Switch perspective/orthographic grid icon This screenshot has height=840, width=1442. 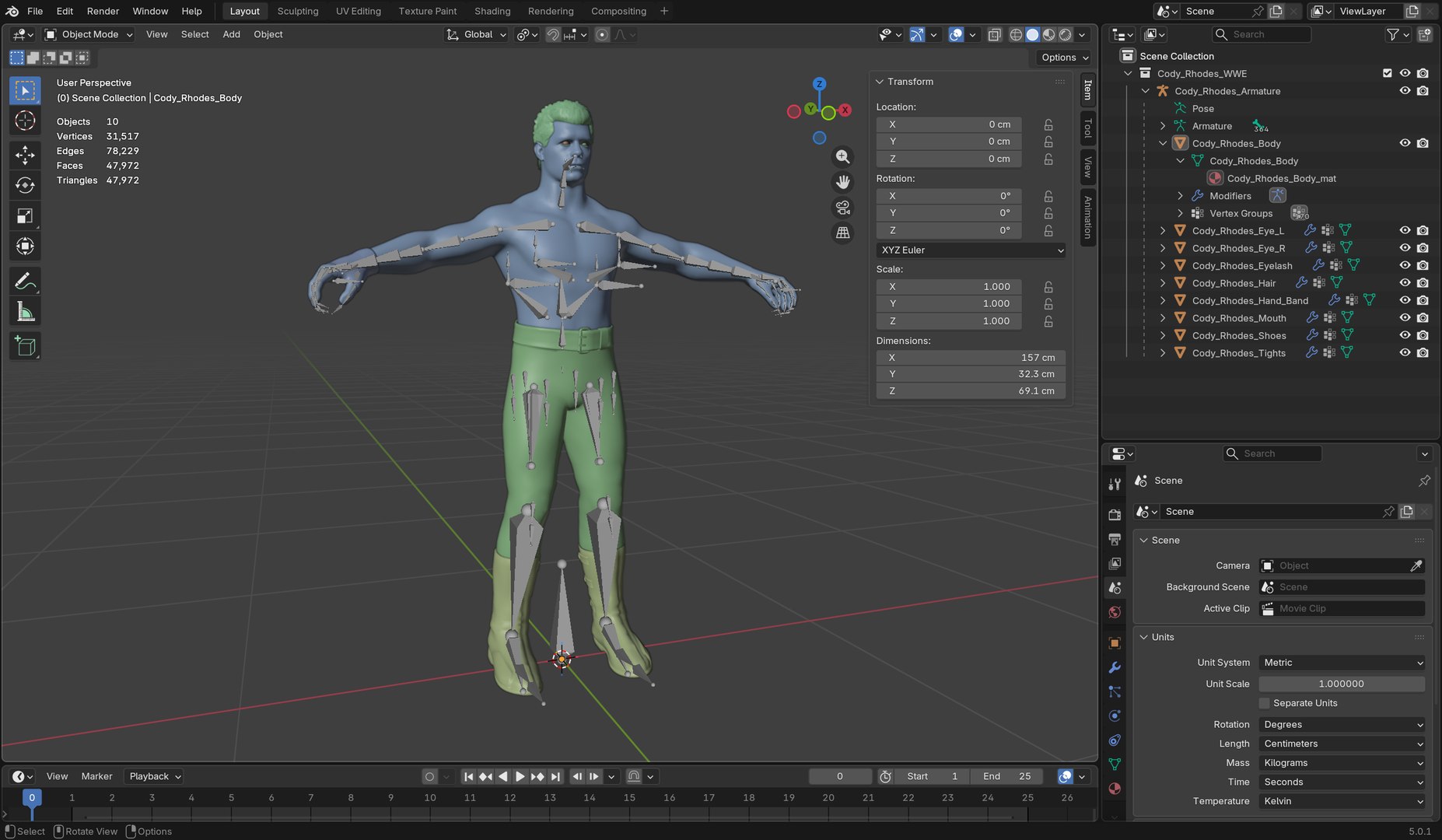click(x=842, y=233)
